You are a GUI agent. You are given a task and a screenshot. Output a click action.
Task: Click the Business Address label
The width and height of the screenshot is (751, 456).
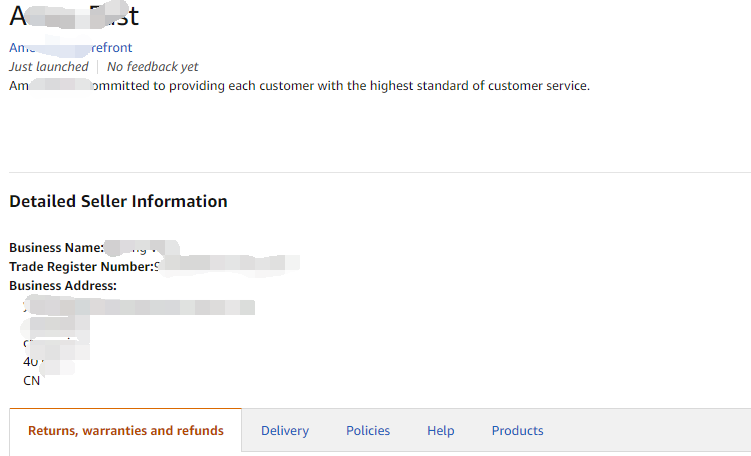(x=63, y=285)
